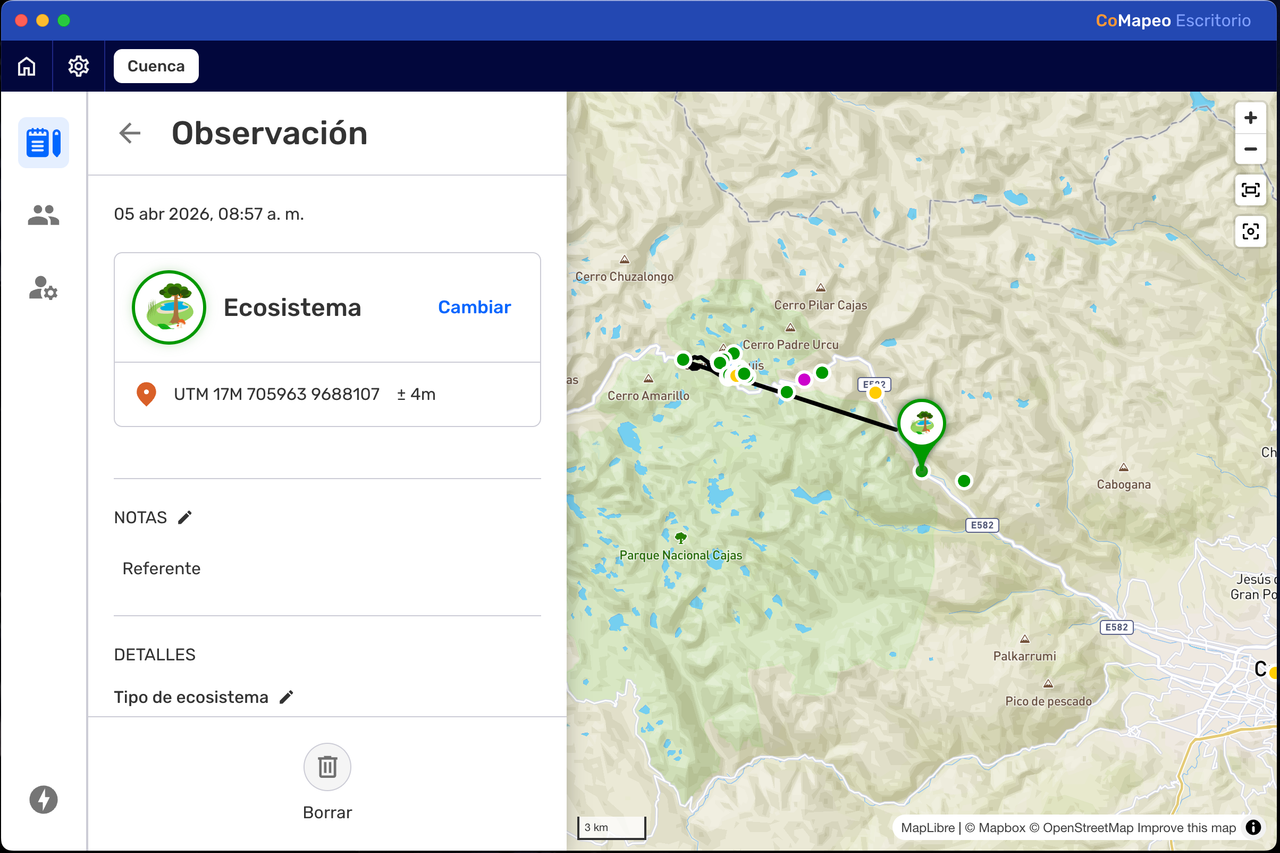The image size is (1280, 853).
Task: Center map on current location icon
Action: 1250,232
